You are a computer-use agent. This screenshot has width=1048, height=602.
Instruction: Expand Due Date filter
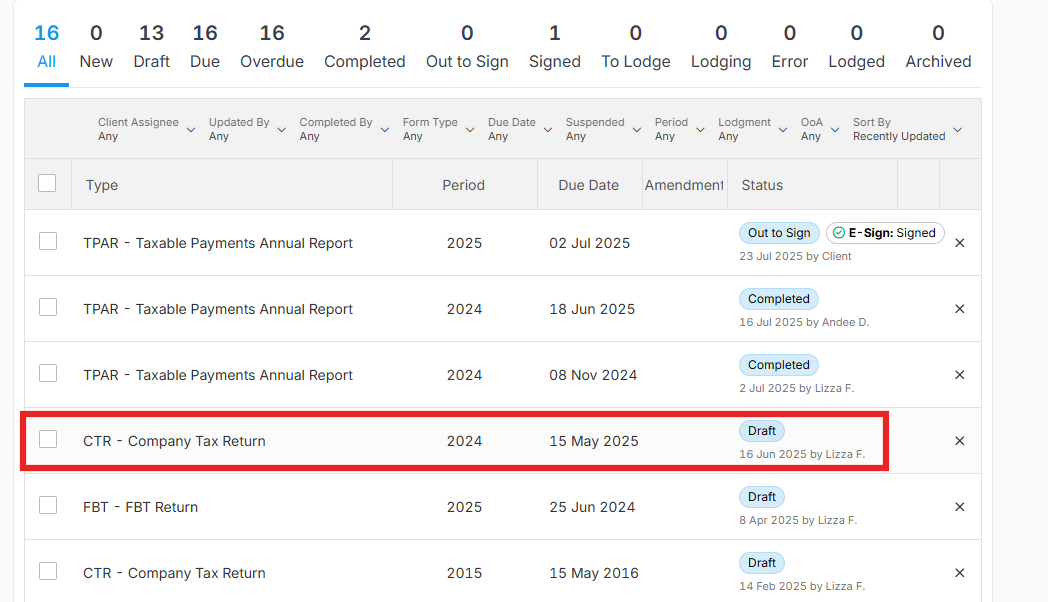click(520, 129)
